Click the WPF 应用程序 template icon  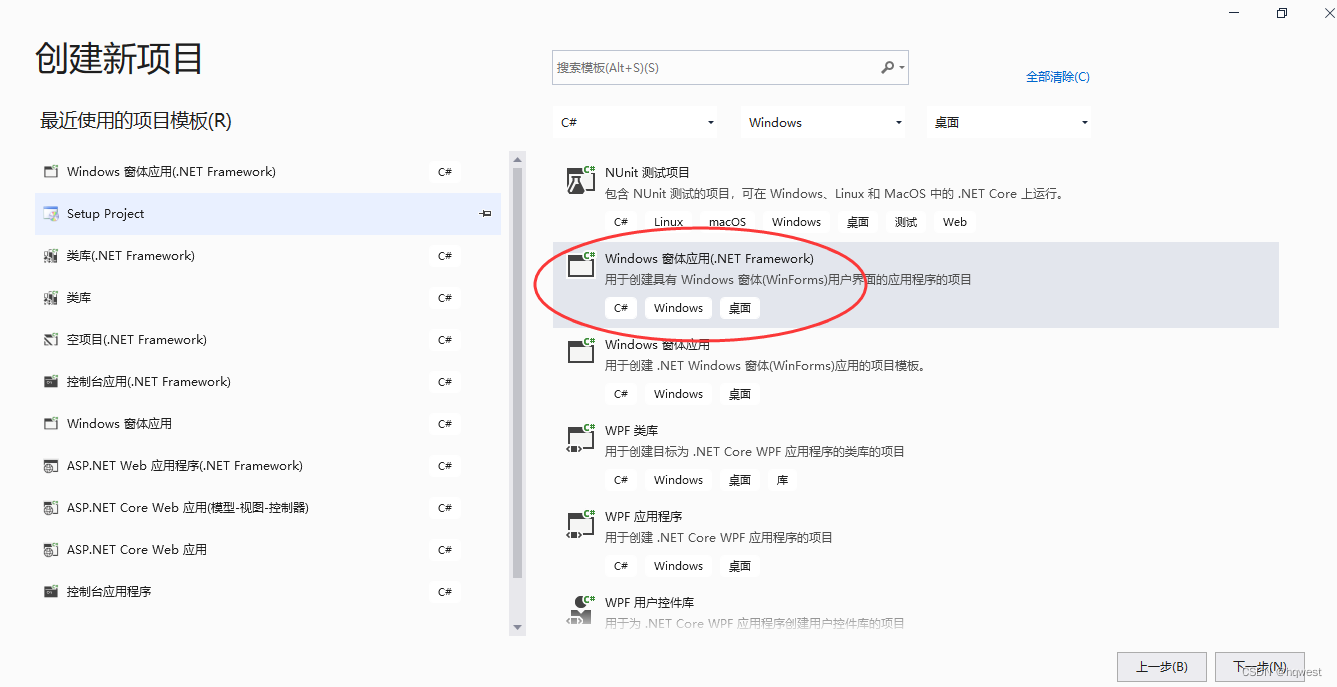pos(580,524)
